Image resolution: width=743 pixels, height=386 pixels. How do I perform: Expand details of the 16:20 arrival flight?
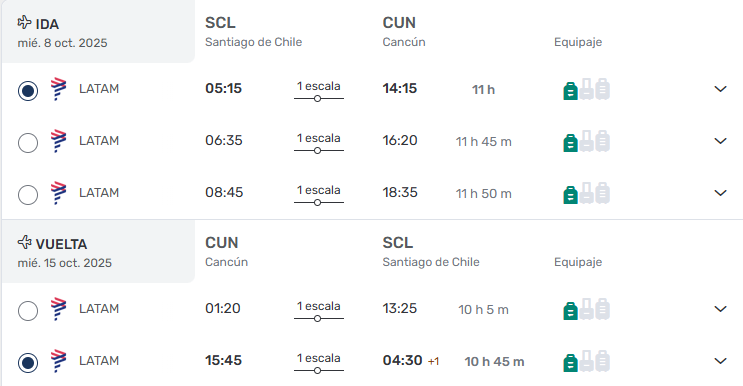point(720,141)
